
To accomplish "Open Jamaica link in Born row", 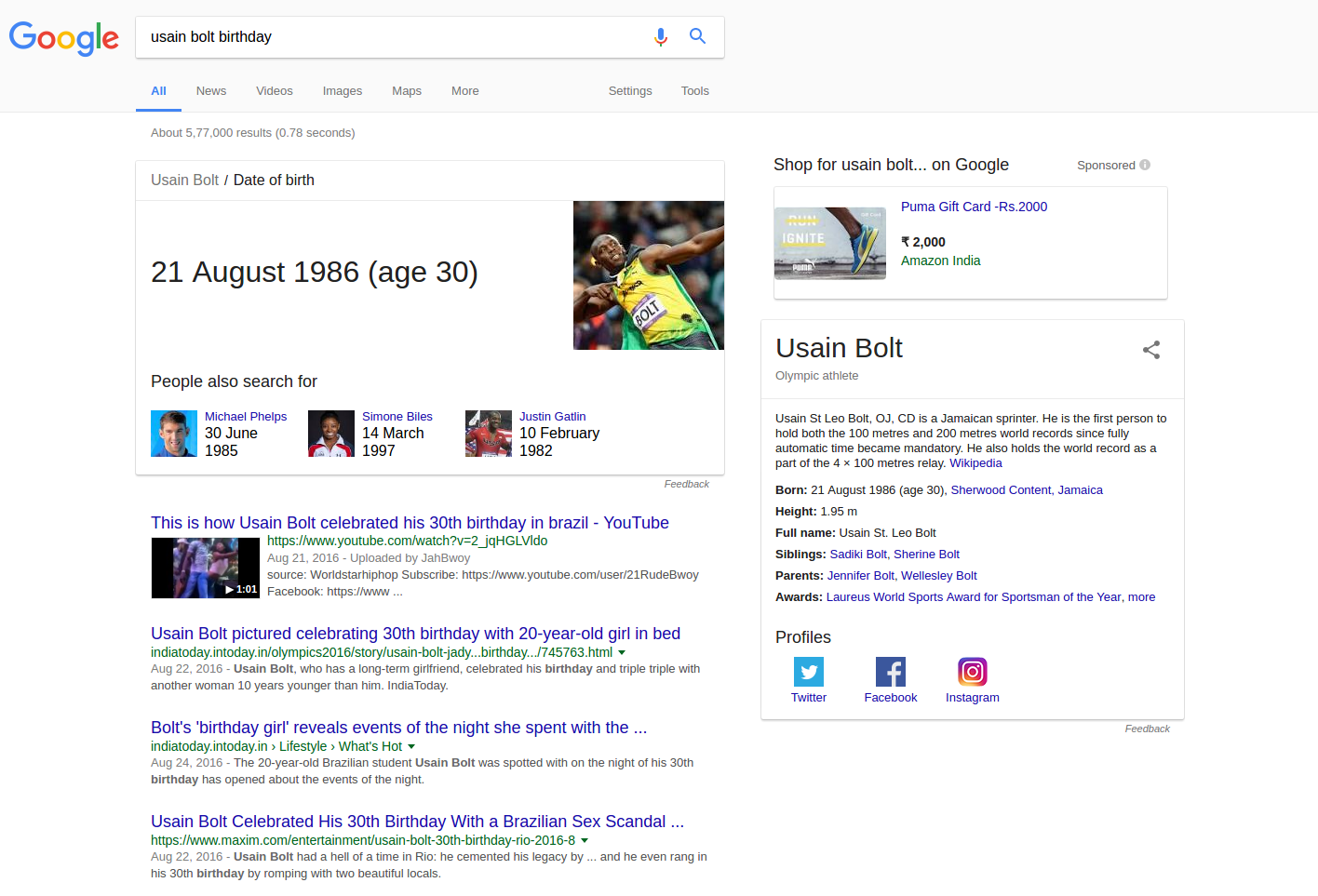I will [1080, 490].
